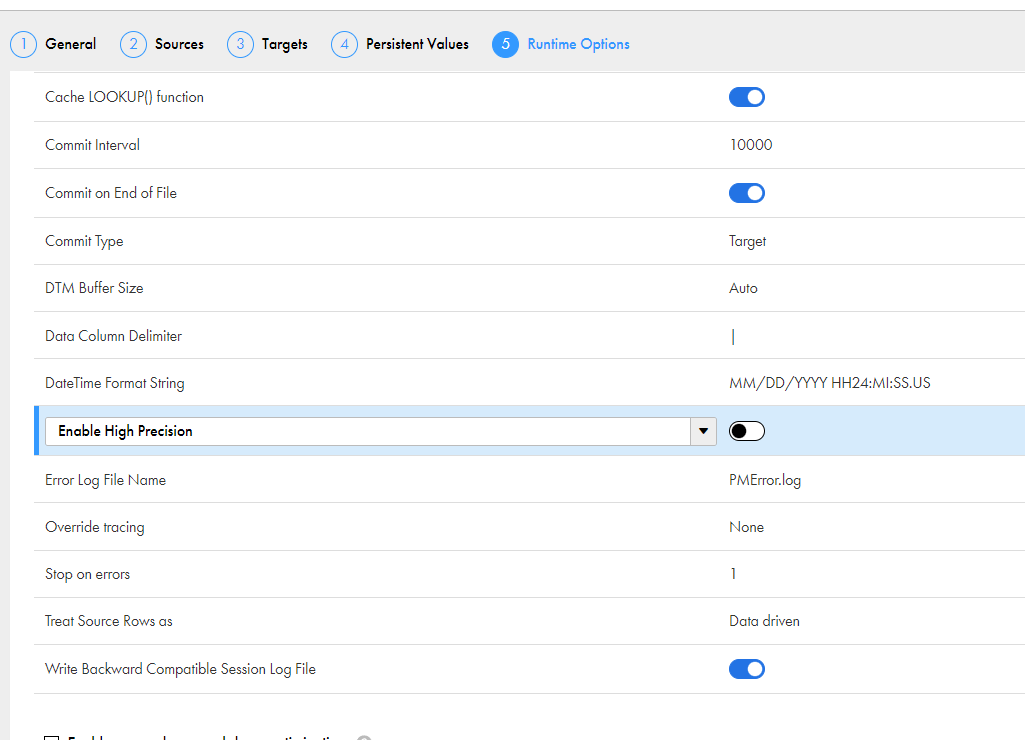Viewport: 1025px width, 740px height.
Task: Click Stop on errors value 1
Action: [733, 574]
